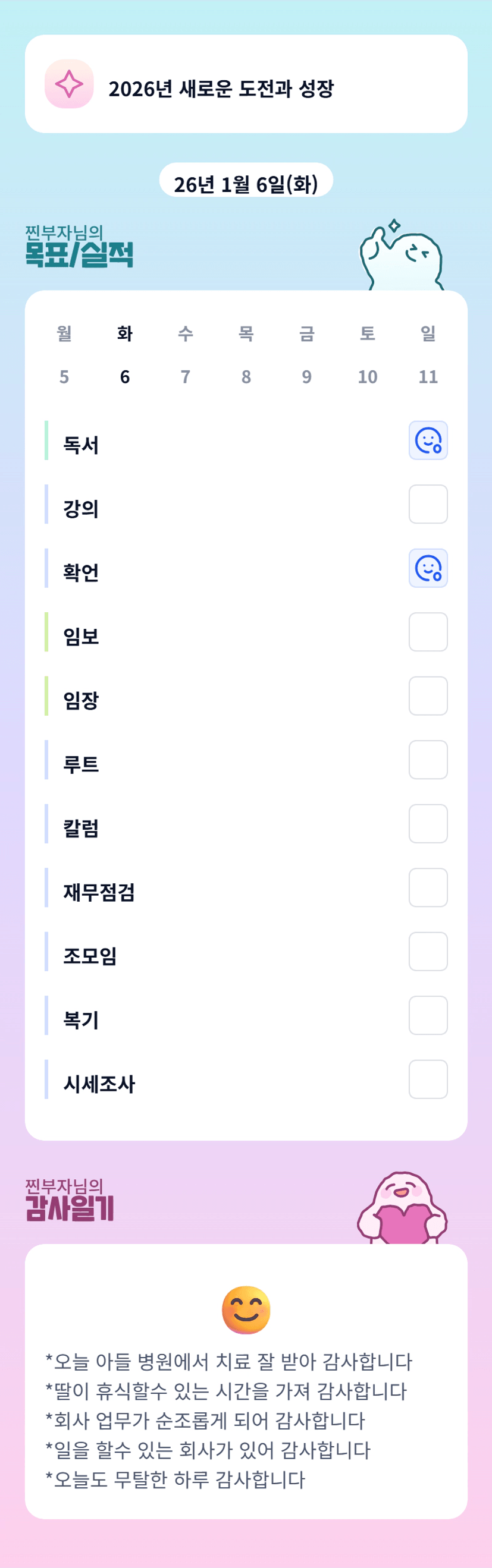Click the 임장 goal label
Screen dimensions: 492x1568
tap(81, 700)
